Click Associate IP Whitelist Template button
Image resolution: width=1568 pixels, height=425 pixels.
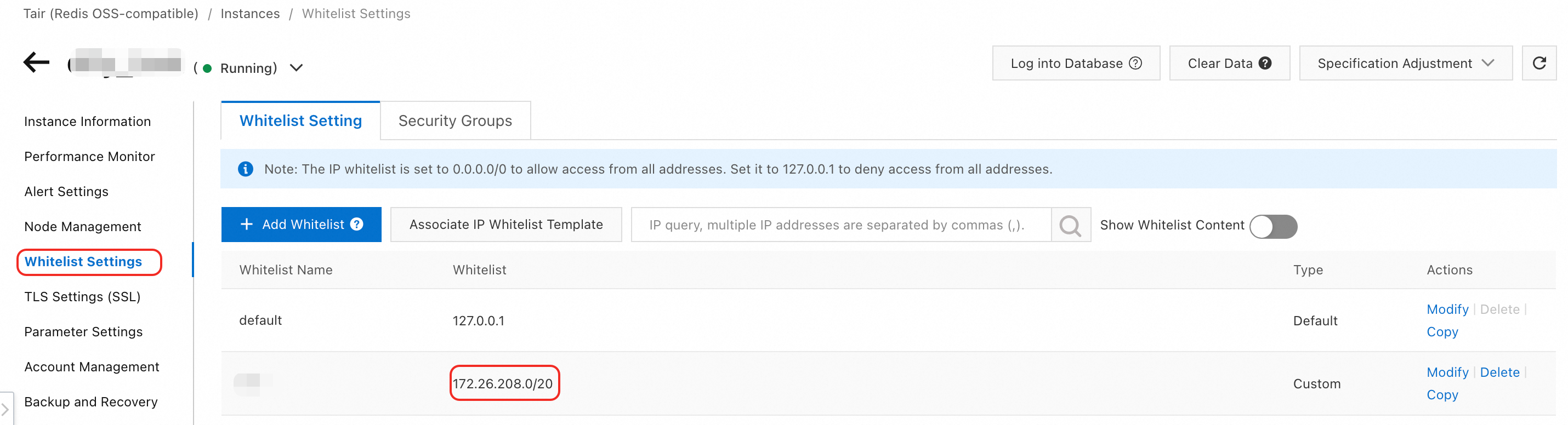click(506, 225)
